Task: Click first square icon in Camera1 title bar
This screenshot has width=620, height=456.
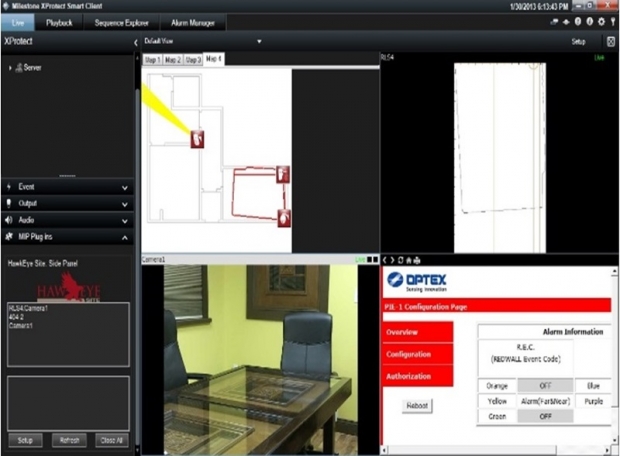Action: coord(369,259)
